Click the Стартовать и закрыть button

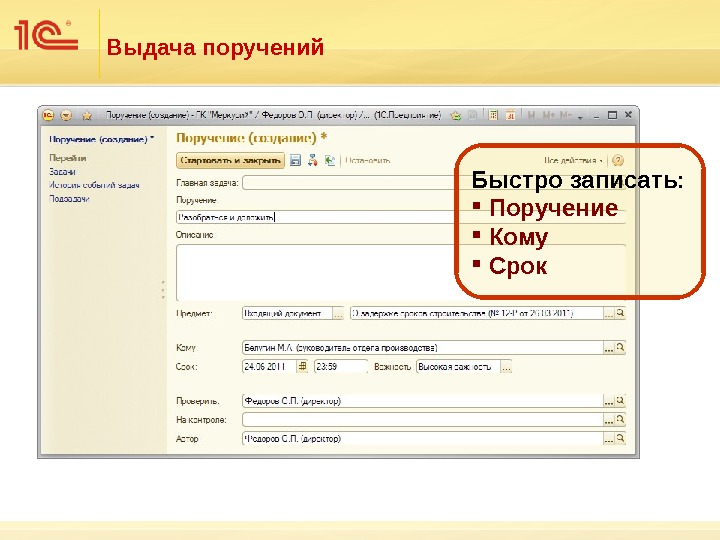point(230,160)
